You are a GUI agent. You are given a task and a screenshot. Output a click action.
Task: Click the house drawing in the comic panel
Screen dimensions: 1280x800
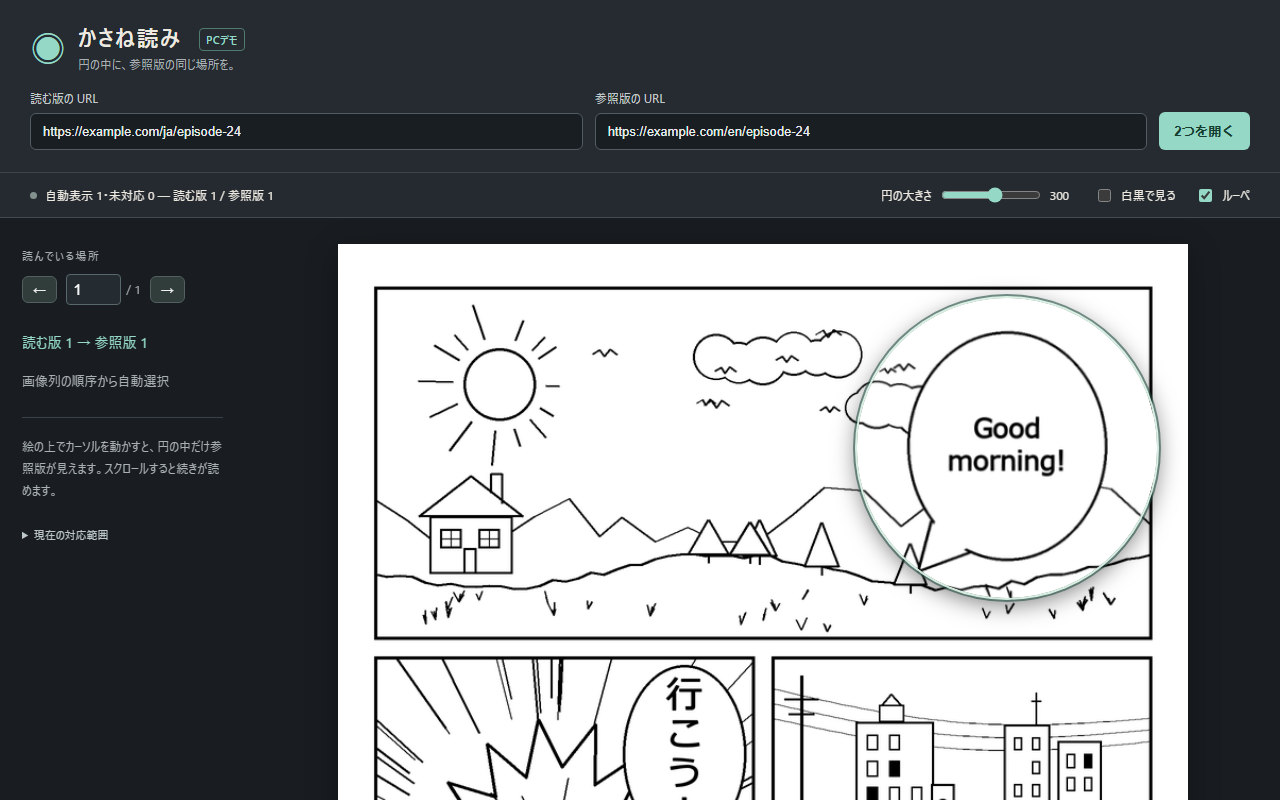pos(471,524)
